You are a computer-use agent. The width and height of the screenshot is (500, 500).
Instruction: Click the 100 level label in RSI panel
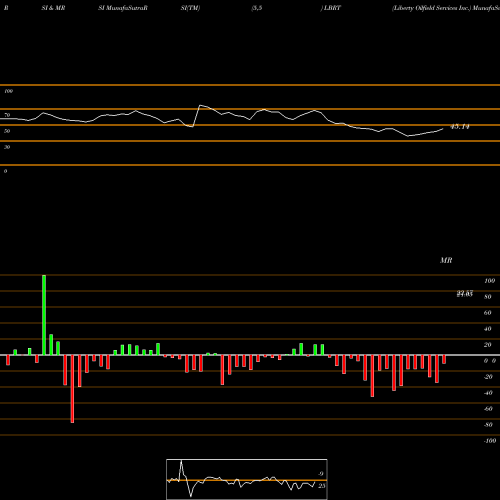click(x=8, y=91)
